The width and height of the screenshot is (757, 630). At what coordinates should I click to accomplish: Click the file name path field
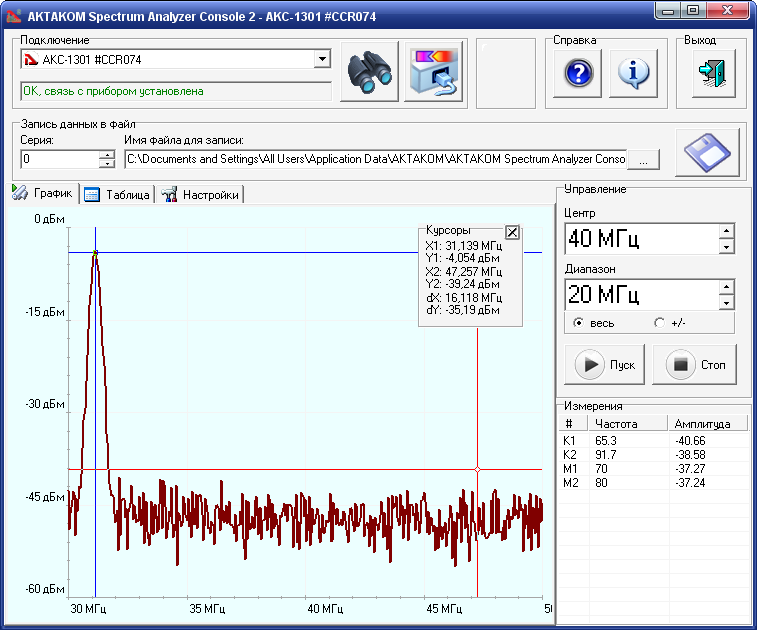pos(376,159)
